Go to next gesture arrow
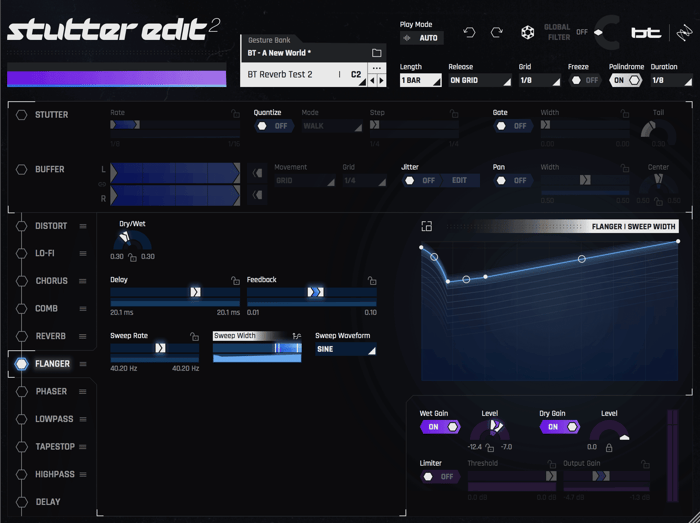The width and height of the screenshot is (700, 523). (382, 81)
